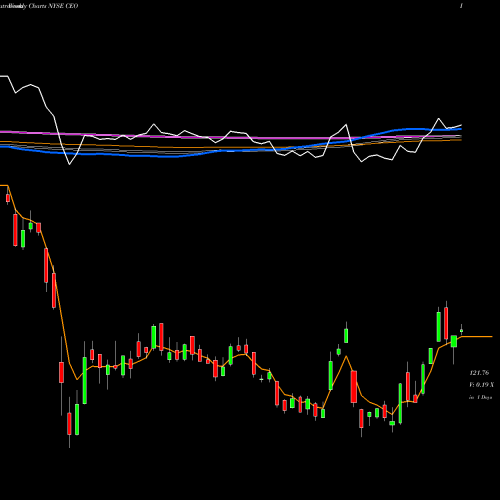This screenshot has width=500, height=500.
Task: Click the lowest red candlestick with the long lower wick
Action: point(69,423)
